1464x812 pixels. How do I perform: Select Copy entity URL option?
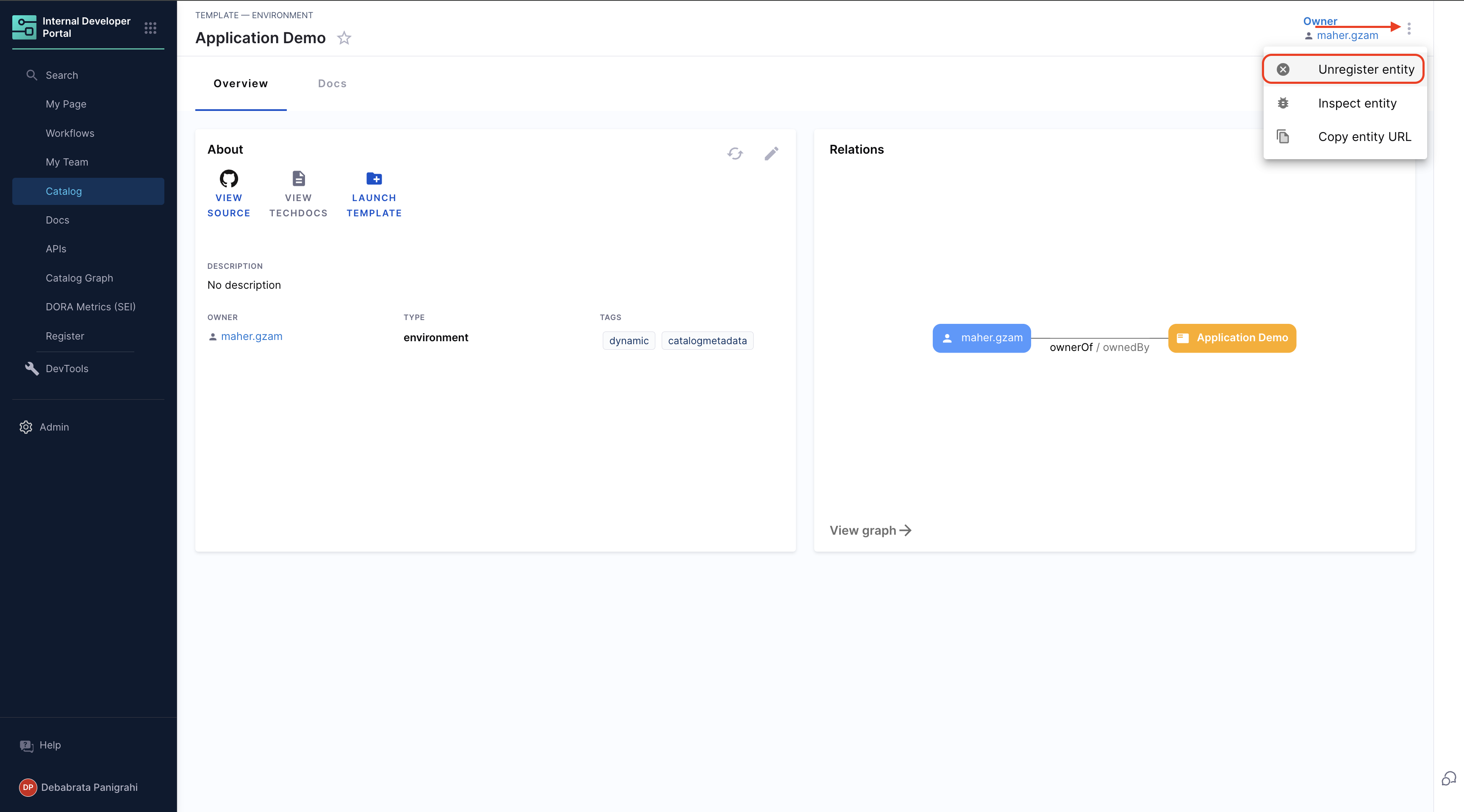1344,137
